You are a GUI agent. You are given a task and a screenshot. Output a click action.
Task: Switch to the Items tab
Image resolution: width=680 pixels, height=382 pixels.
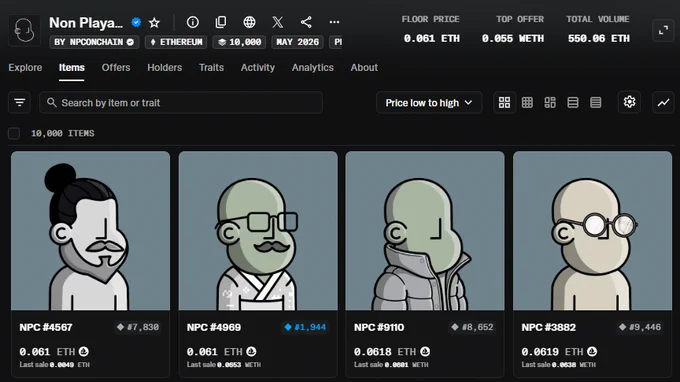click(x=72, y=68)
